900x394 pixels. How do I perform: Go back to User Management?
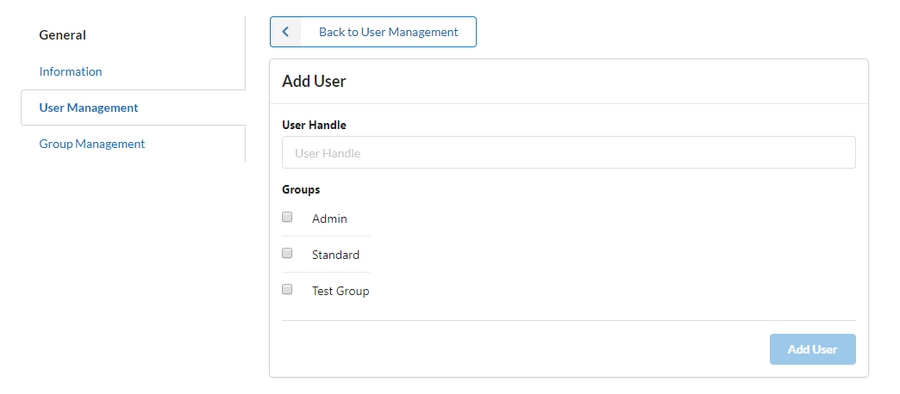click(373, 32)
